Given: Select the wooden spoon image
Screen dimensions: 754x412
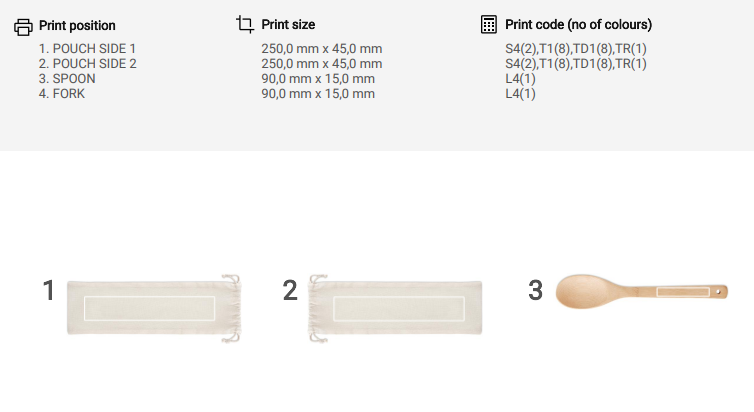Looking at the screenshot, I should click(x=642, y=291).
